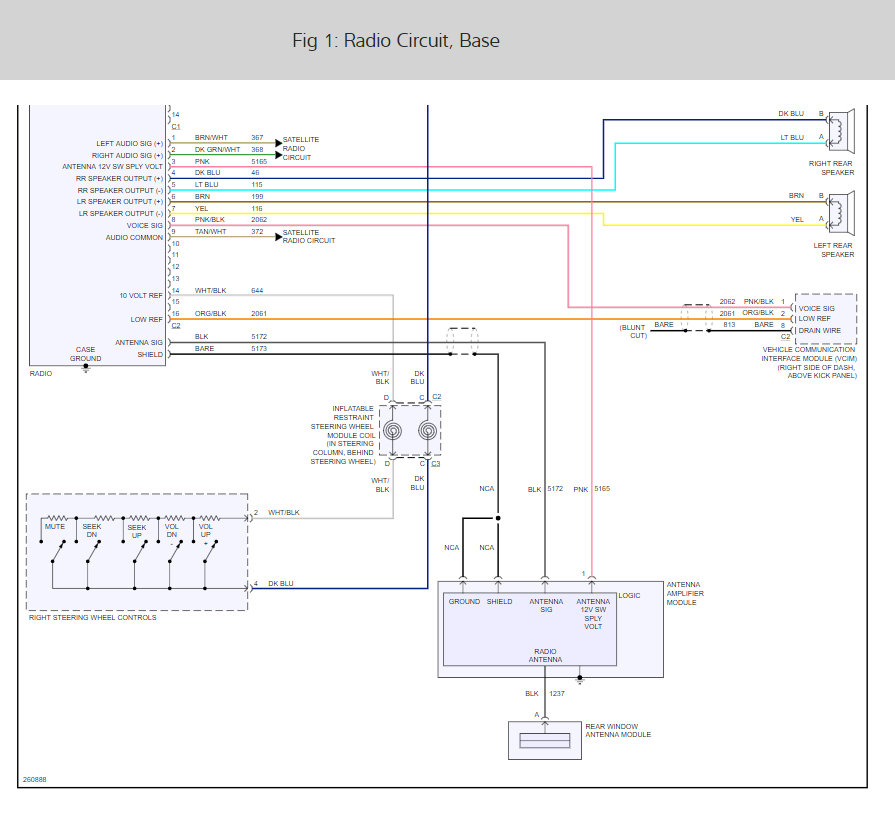Click the 'C2' connector label on coil

click(437, 397)
